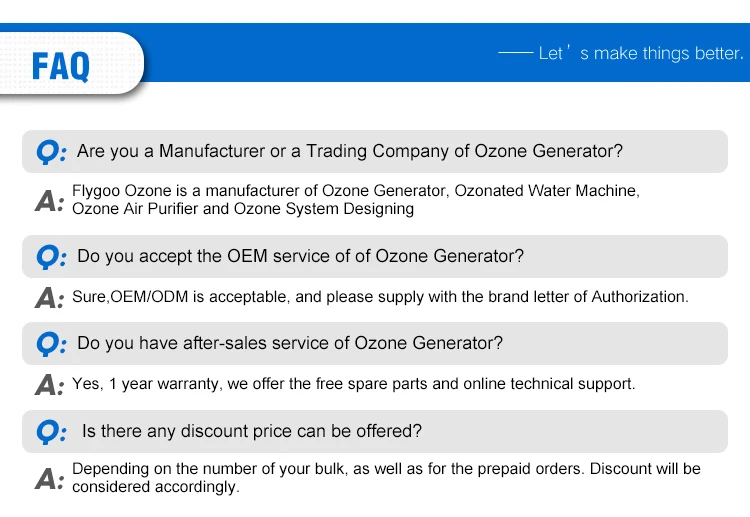Click the Q icon beside the manufacturer question

point(50,152)
